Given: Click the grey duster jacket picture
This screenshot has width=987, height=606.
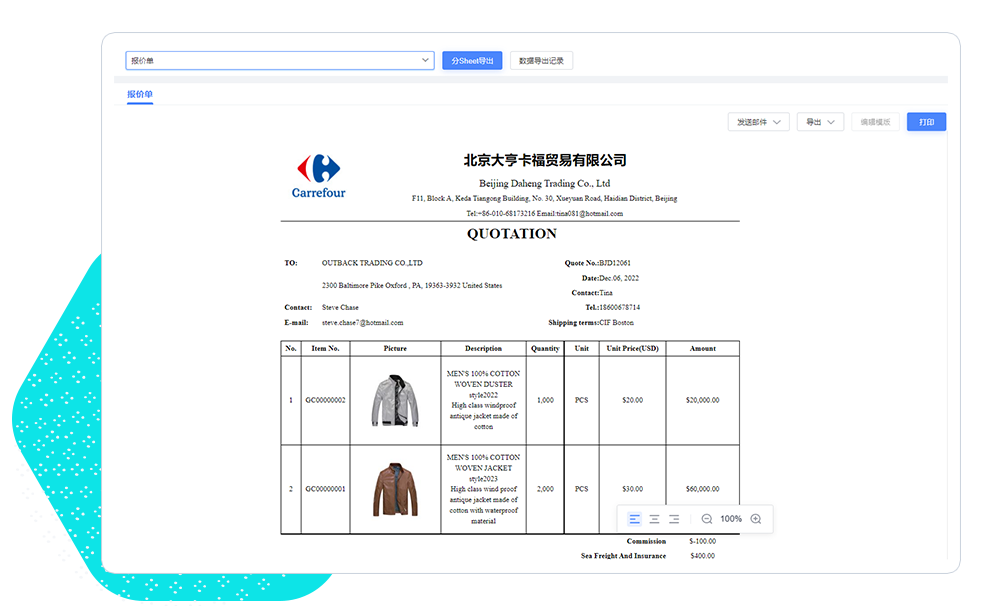Looking at the screenshot, I should pyautogui.click(x=395, y=400).
